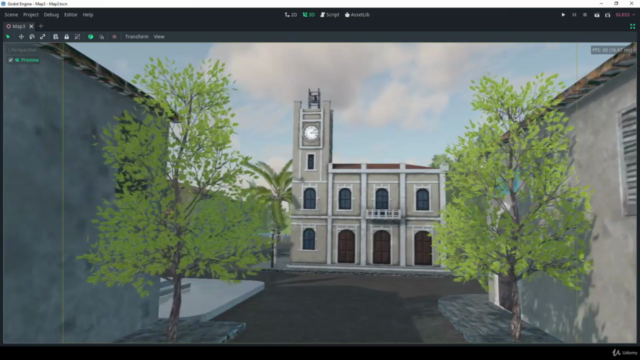
Task: Toggle snap mode icon
Action: (x=102, y=37)
